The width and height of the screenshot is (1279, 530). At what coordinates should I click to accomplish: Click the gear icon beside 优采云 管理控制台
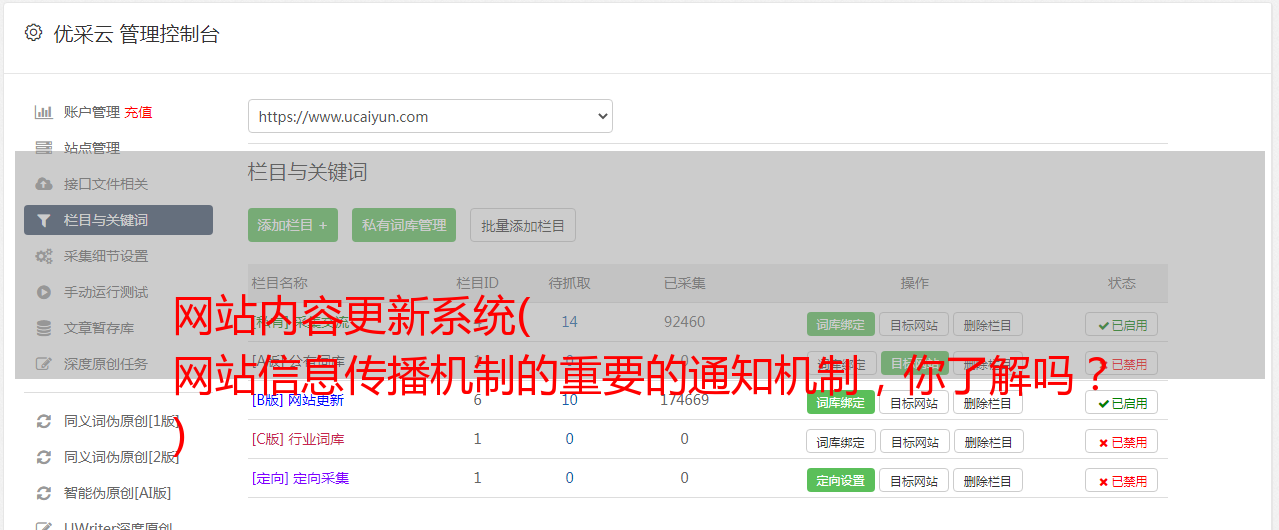pyautogui.click(x=33, y=33)
